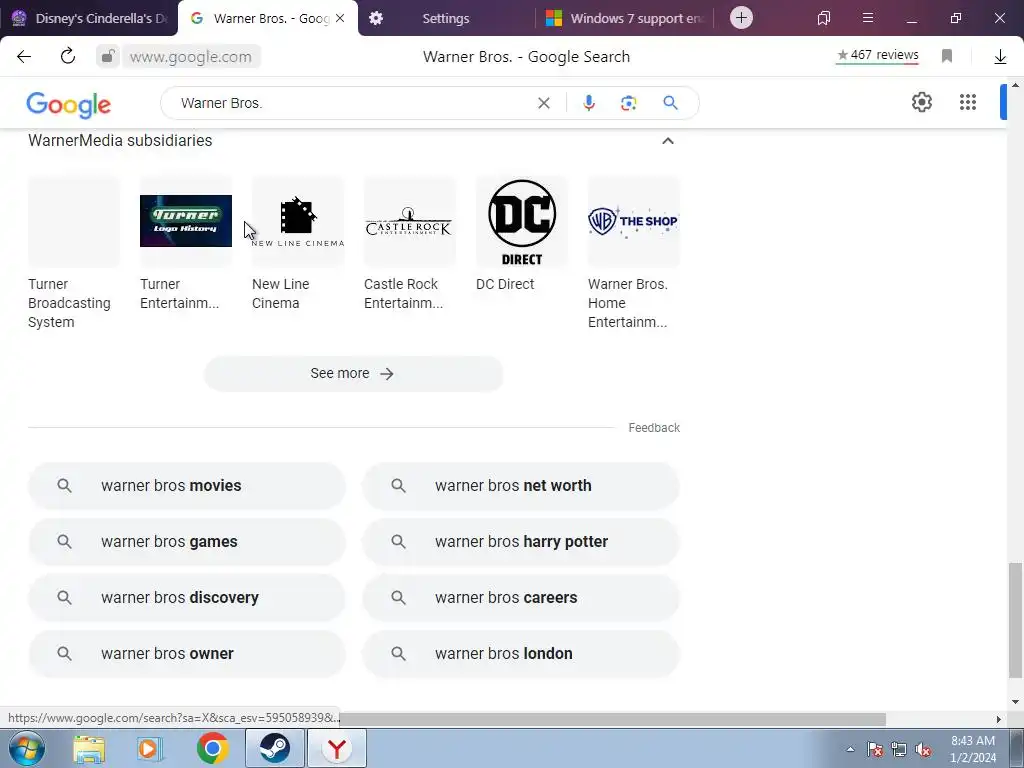Collapse the WarnerMedia subsidiaries section
Viewport: 1024px width, 768px height.
click(x=667, y=141)
